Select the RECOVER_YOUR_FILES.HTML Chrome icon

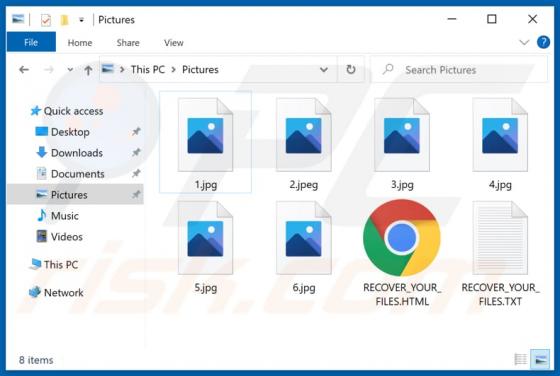coord(402,238)
